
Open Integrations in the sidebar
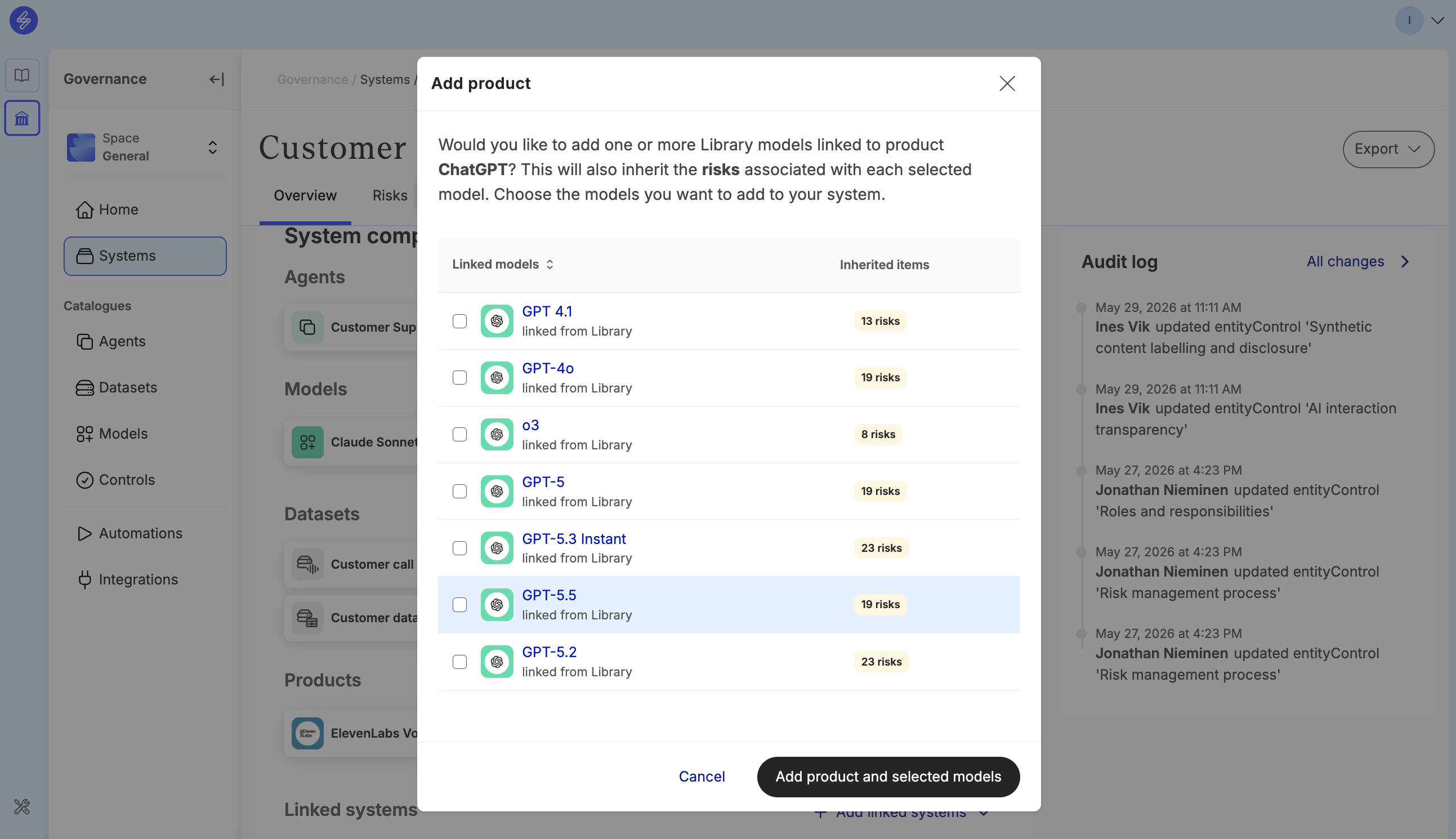(145, 579)
